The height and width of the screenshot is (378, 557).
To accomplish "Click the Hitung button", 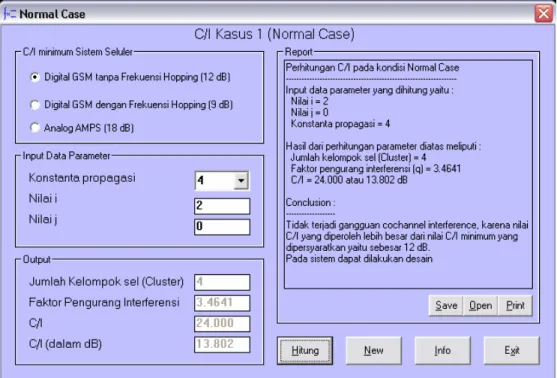I will pos(305,351).
